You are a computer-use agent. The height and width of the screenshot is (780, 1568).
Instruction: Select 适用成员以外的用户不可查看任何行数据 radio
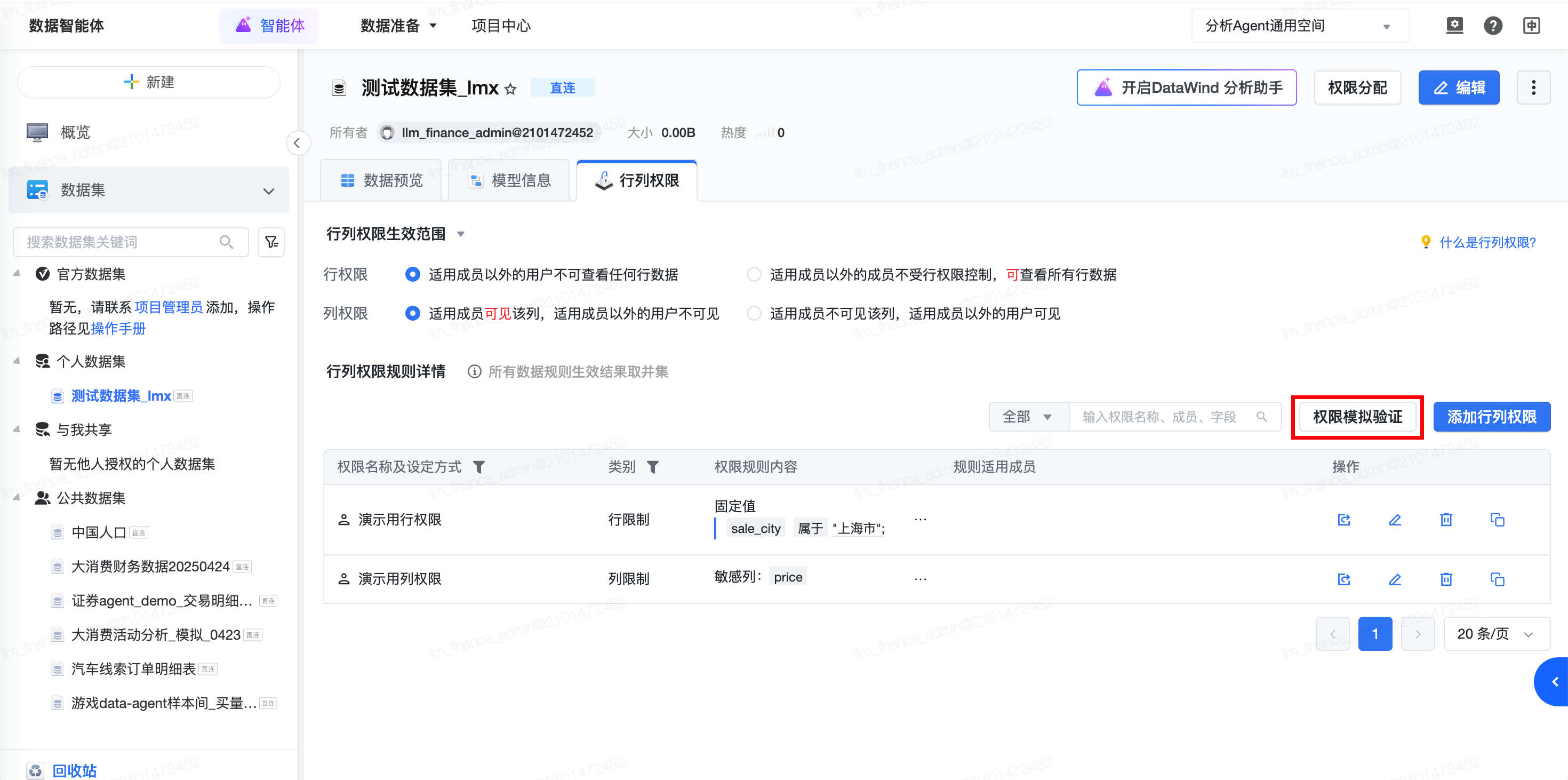point(413,275)
